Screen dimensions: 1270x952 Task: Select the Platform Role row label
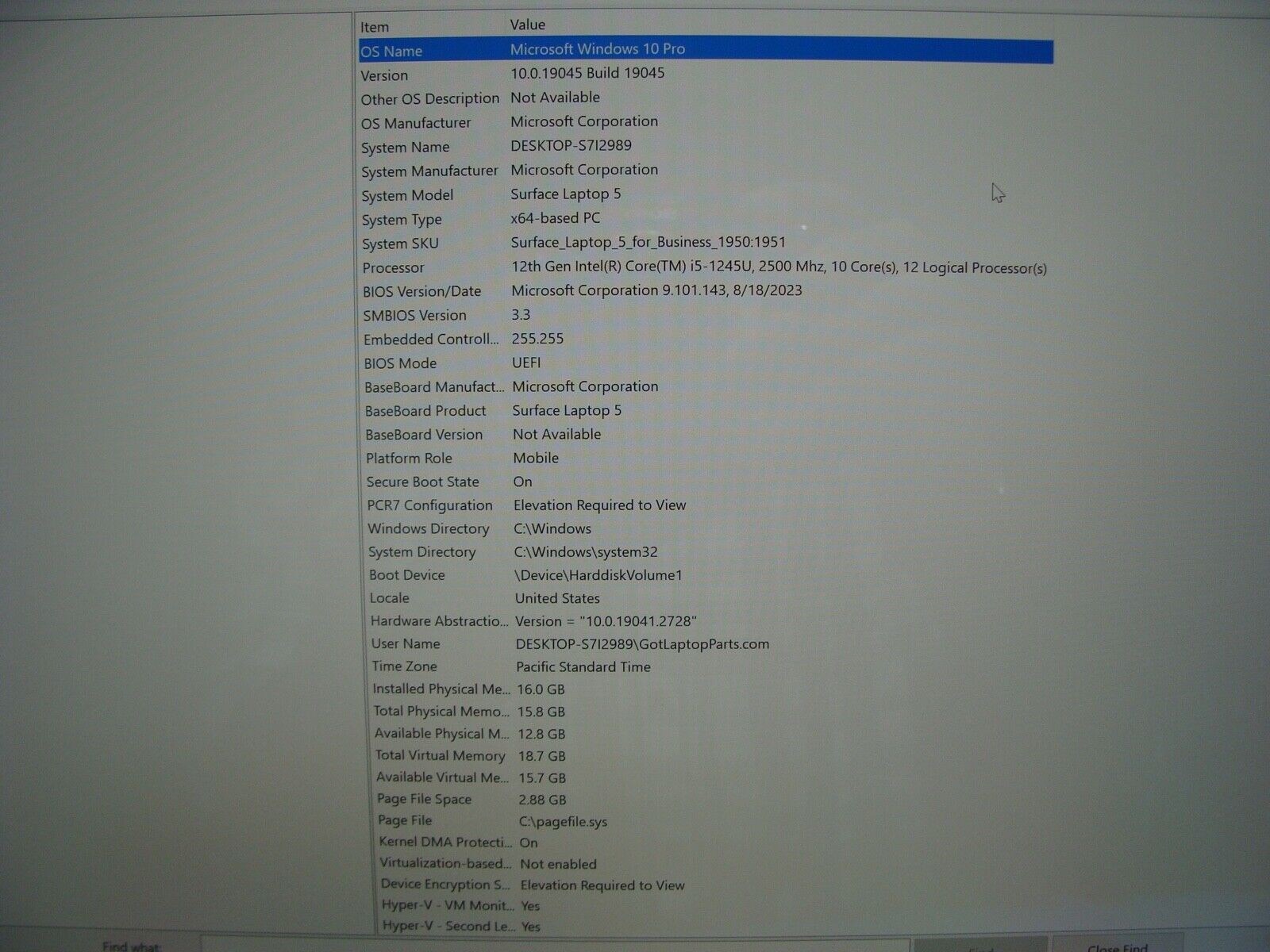point(409,459)
